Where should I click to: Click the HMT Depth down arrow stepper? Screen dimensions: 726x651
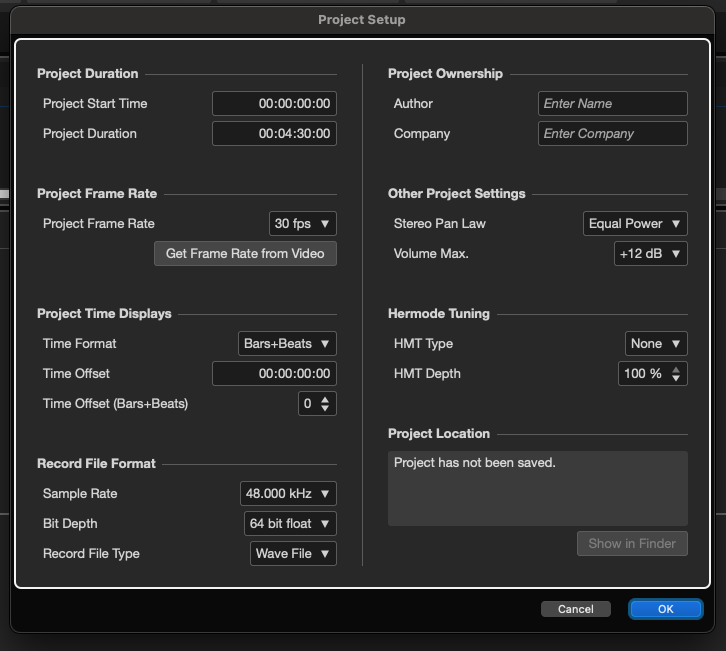676,378
